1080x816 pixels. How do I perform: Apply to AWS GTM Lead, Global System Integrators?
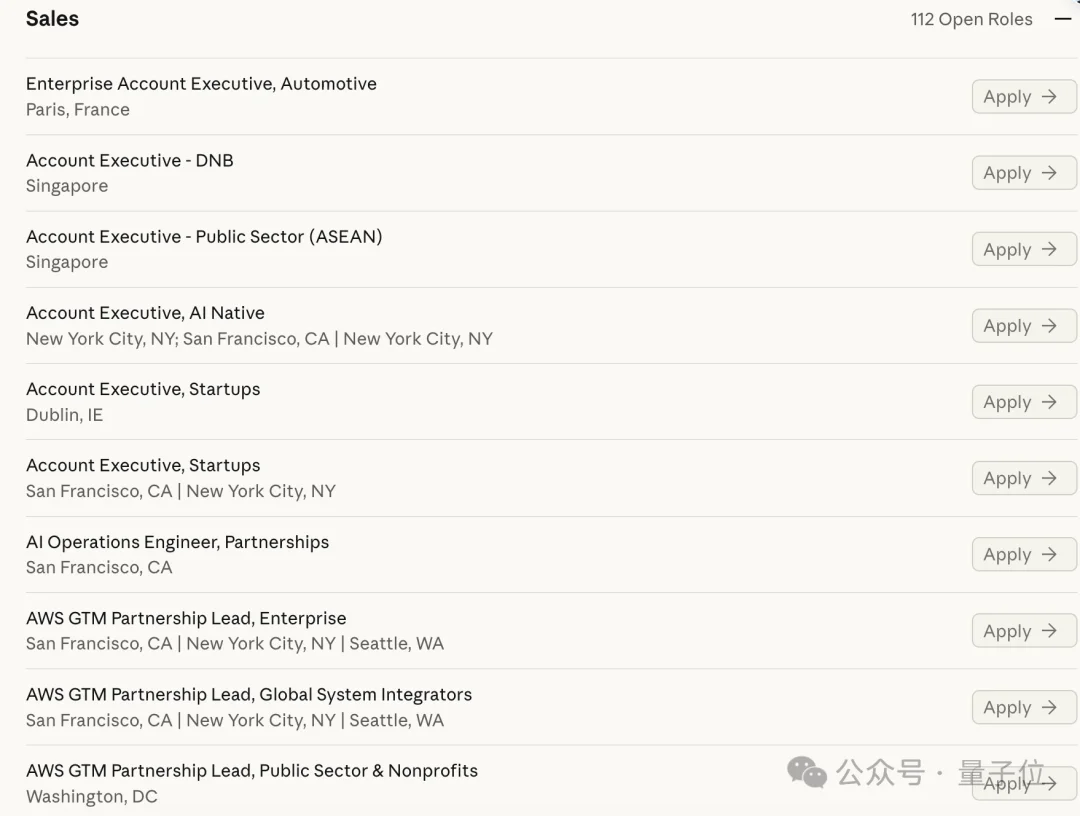click(1024, 707)
